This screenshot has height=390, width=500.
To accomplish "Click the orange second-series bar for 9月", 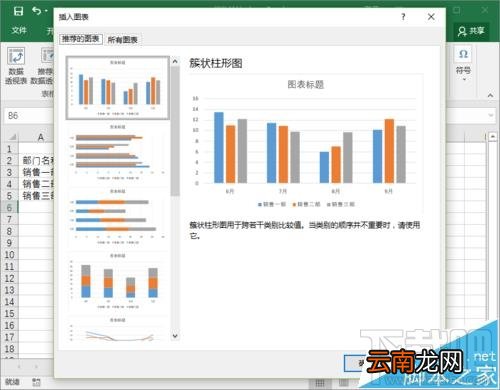I will pos(389,151).
